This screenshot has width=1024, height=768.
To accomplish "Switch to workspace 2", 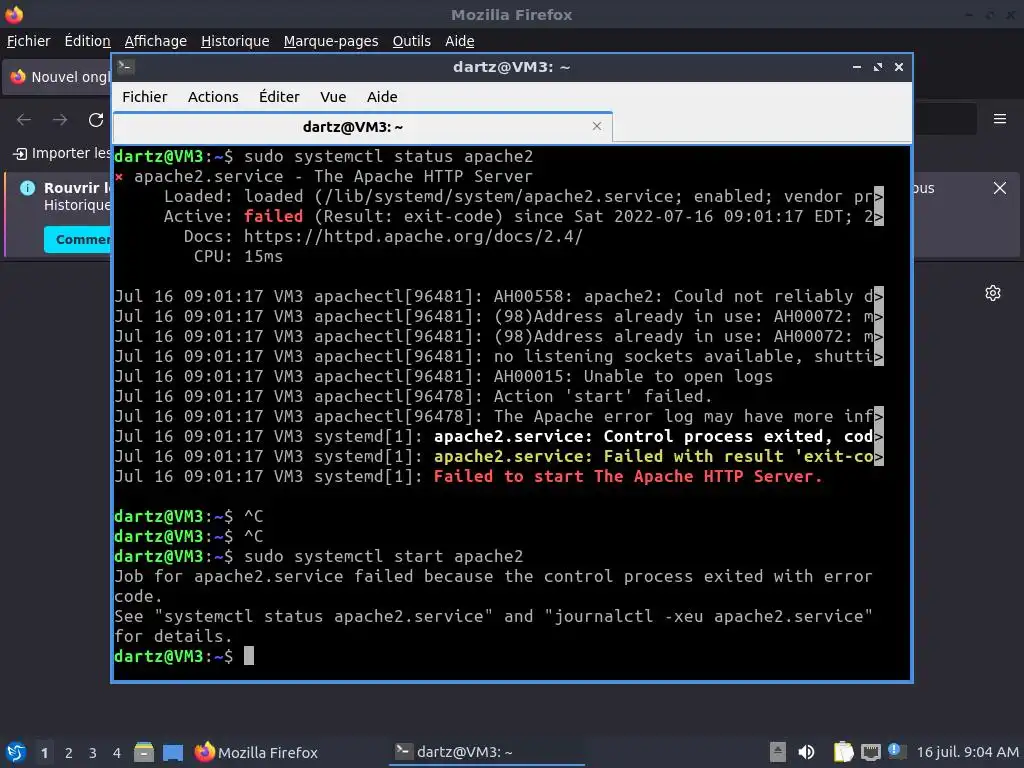I will (x=69, y=753).
